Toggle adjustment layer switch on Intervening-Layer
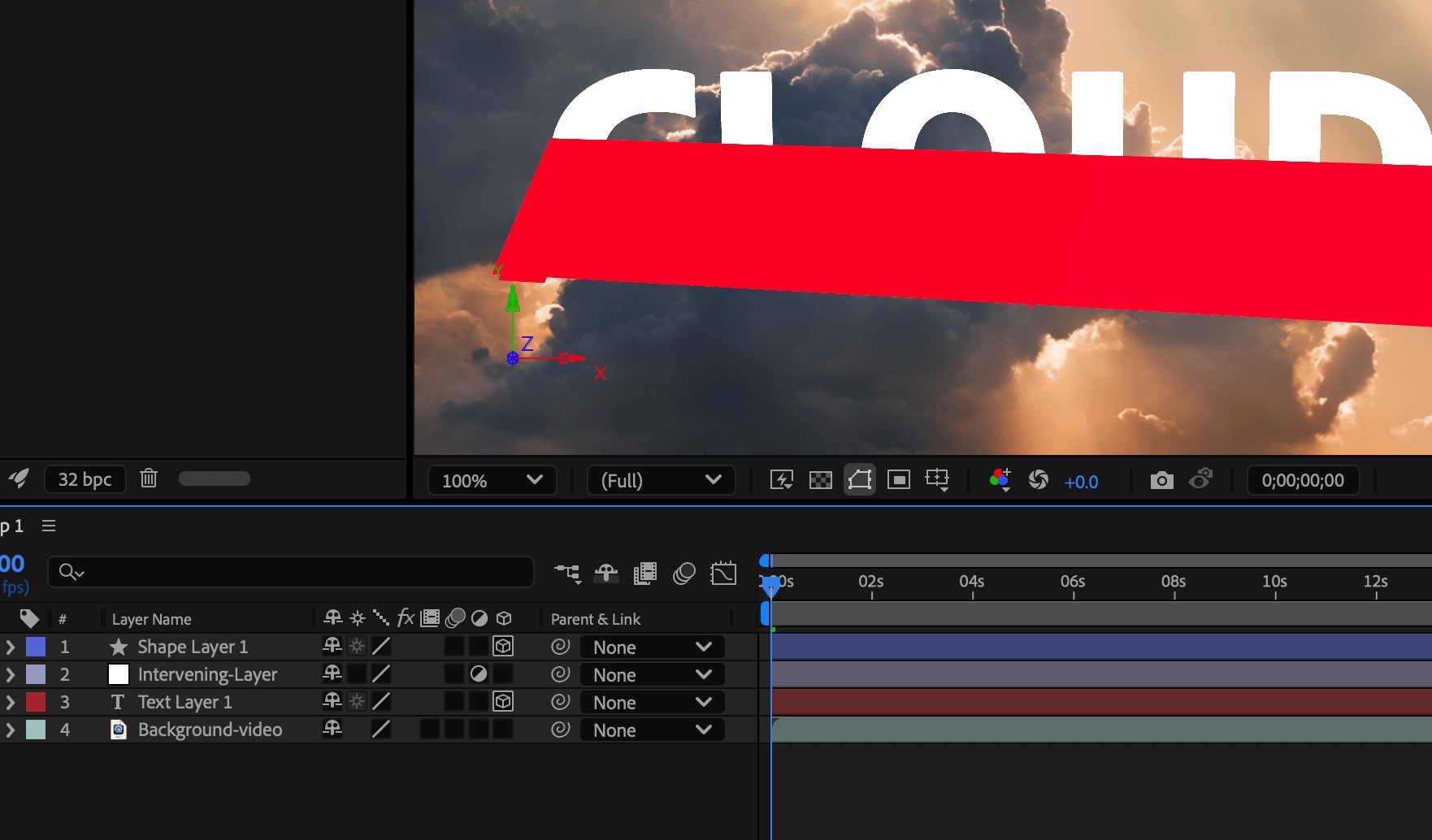Image resolution: width=1432 pixels, height=840 pixels. [x=479, y=674]
